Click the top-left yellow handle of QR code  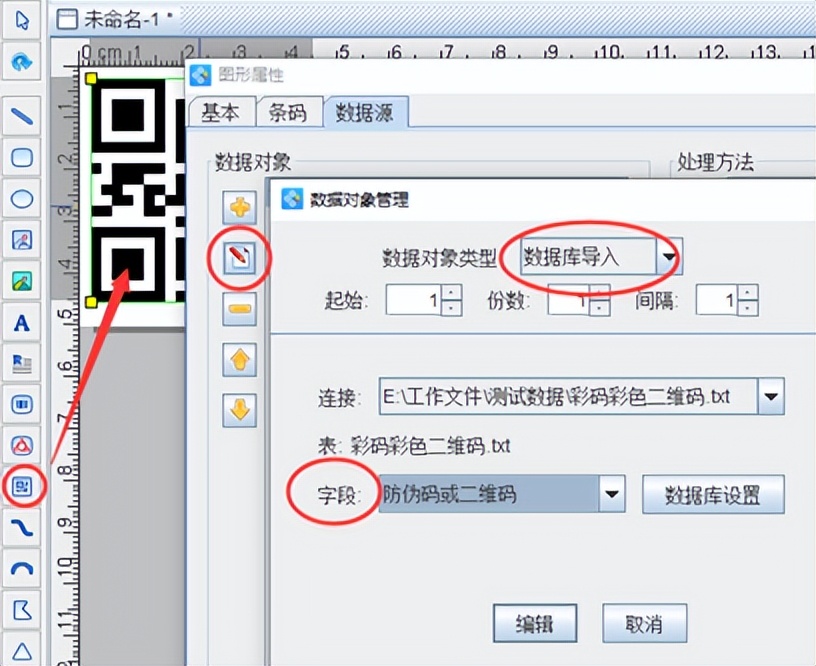91,79
